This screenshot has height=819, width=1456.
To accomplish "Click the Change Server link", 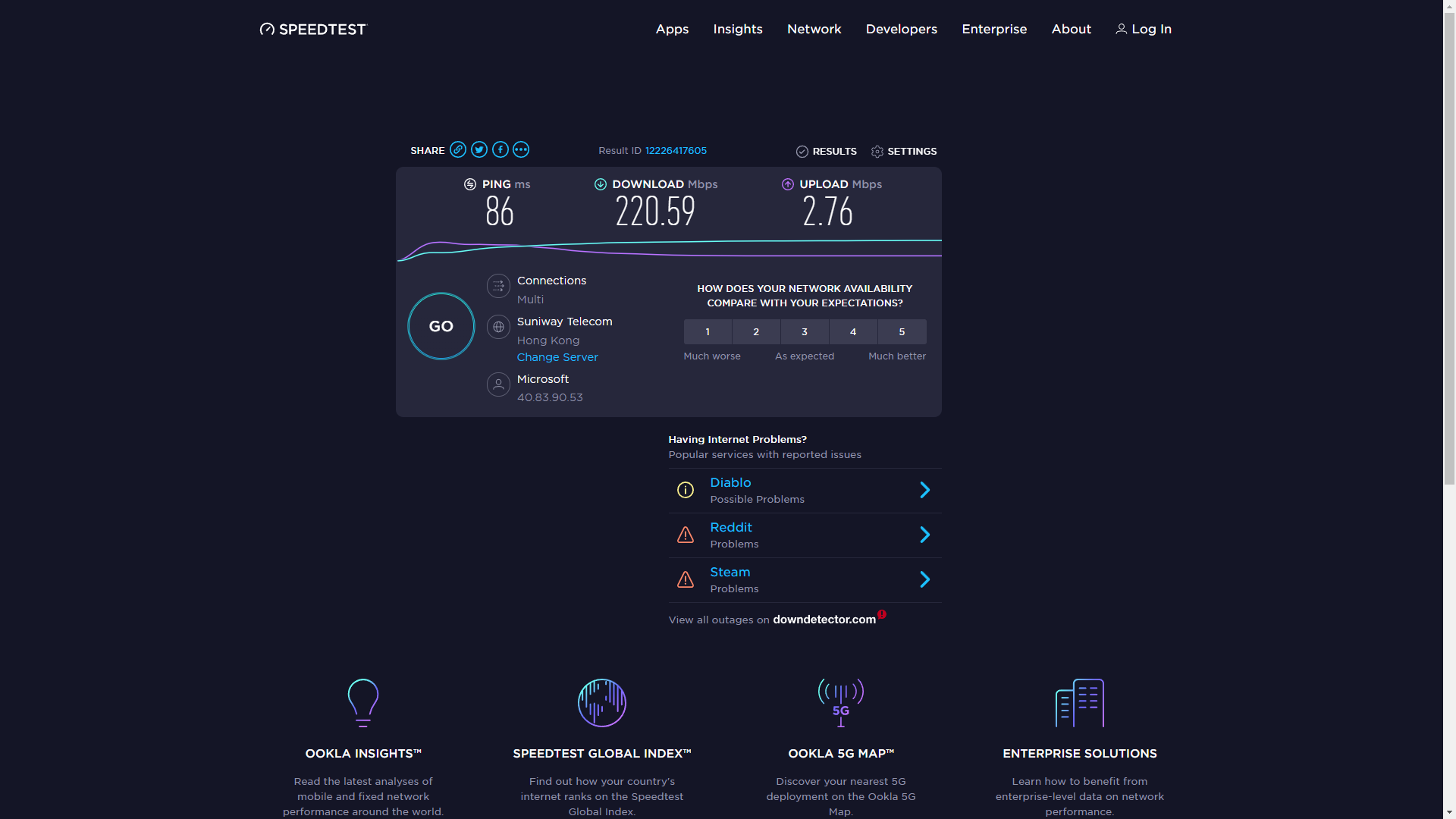I will click(x=557, y=357).
